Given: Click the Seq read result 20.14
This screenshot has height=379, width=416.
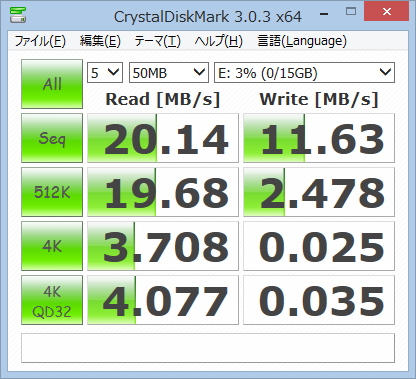Looking at the screenshot, I should point(163,138).
